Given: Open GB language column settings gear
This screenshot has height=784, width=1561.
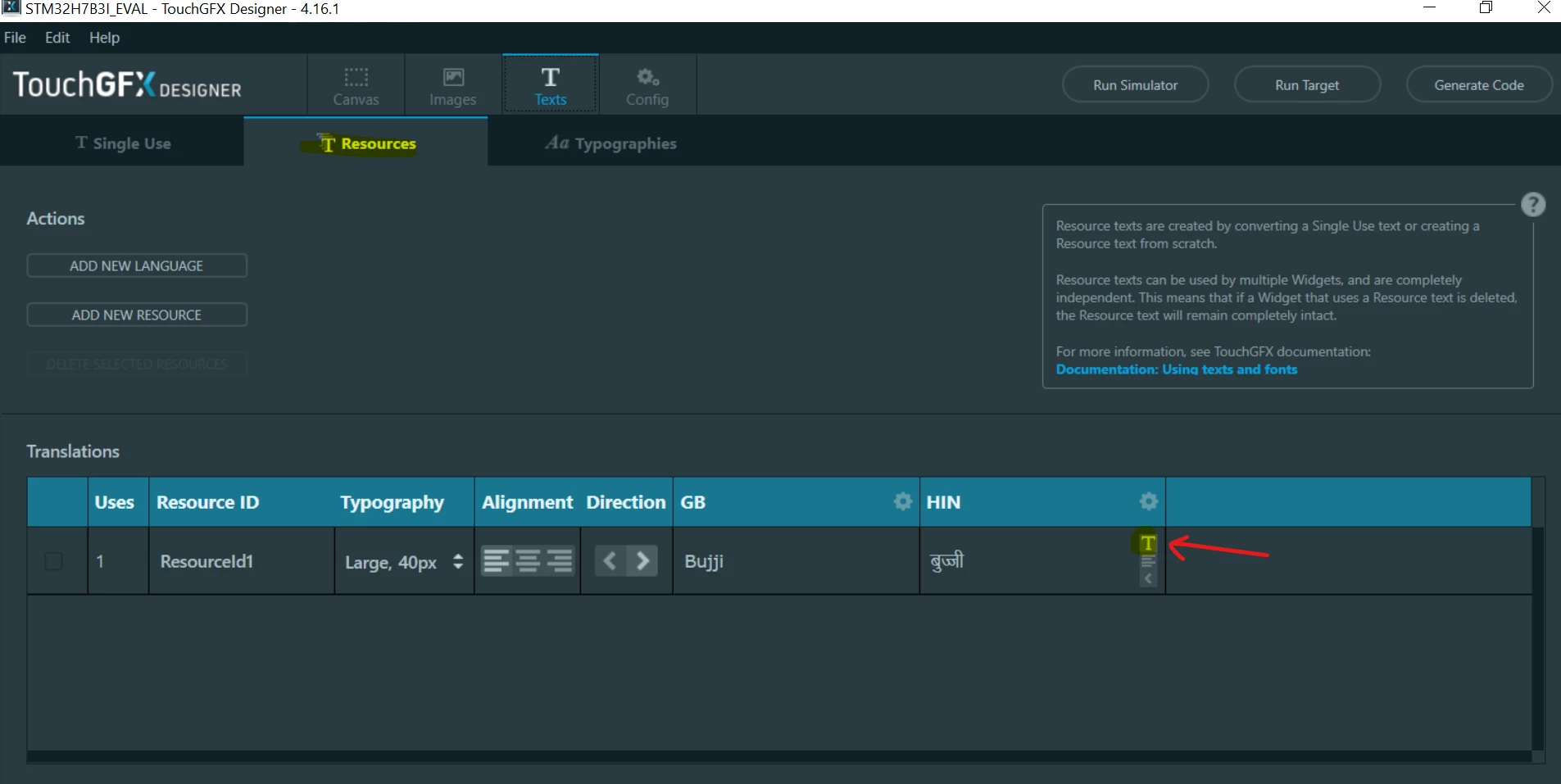Looking at the screenshot, I should 902,501.
